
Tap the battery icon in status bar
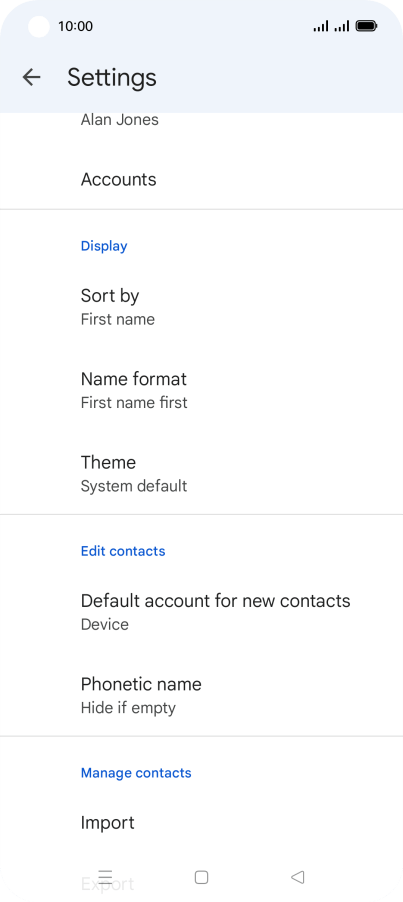366,26
